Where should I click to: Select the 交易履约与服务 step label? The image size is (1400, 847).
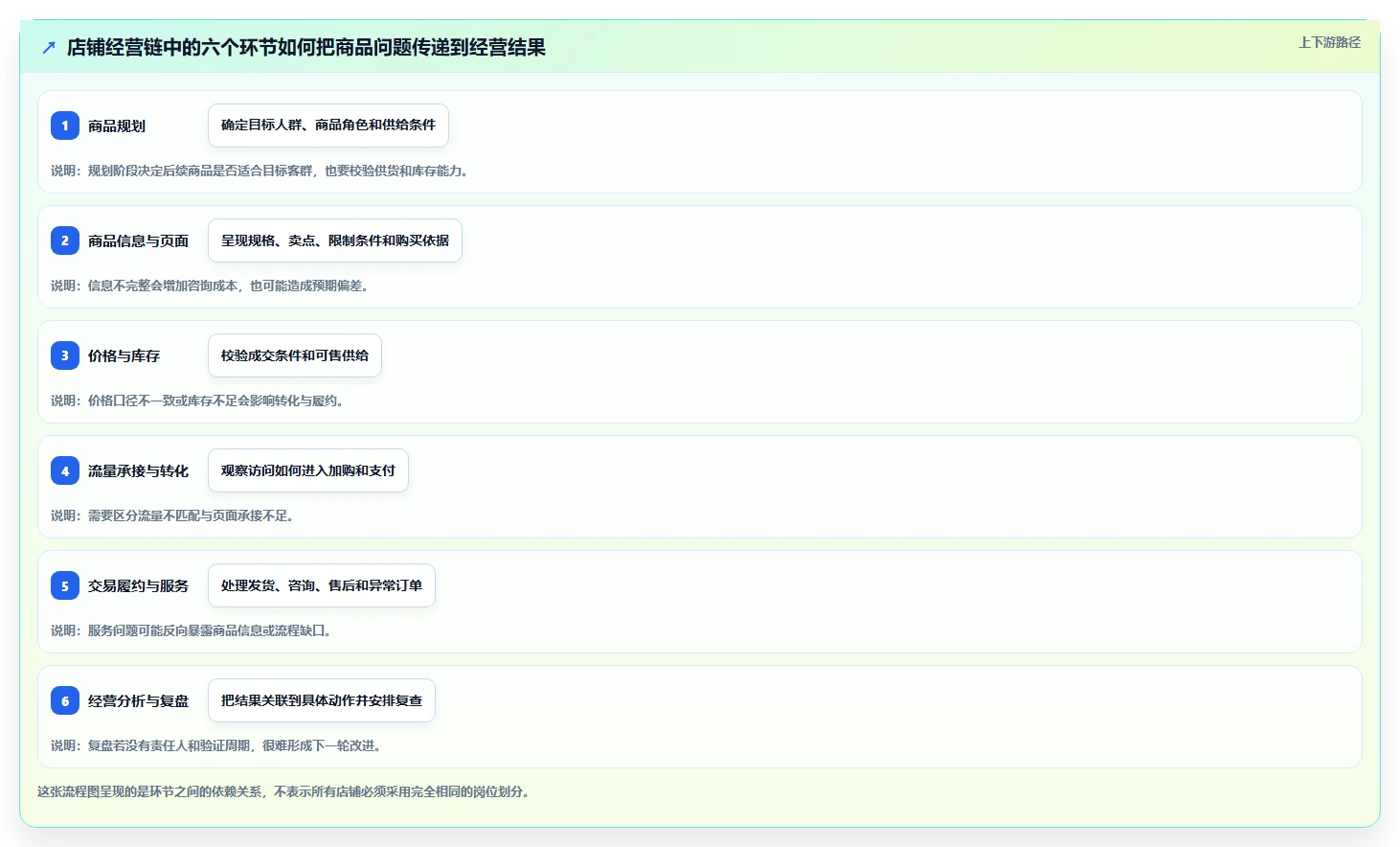coord(138,585)
